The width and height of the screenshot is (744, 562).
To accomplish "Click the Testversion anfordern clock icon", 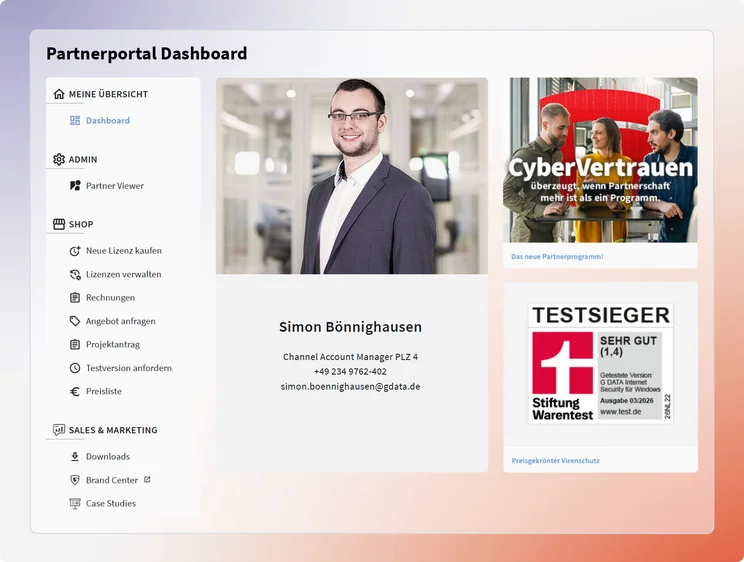I will click(x=75, y=368).
